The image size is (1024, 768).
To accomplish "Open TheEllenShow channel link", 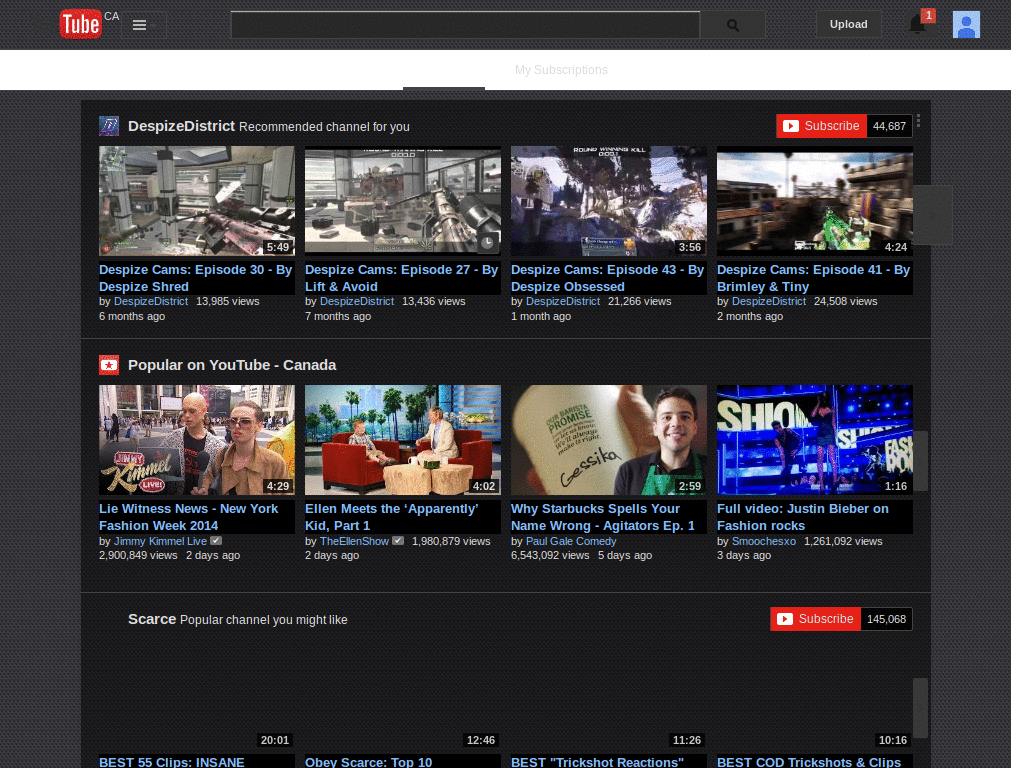I will (x=354, y=541).
